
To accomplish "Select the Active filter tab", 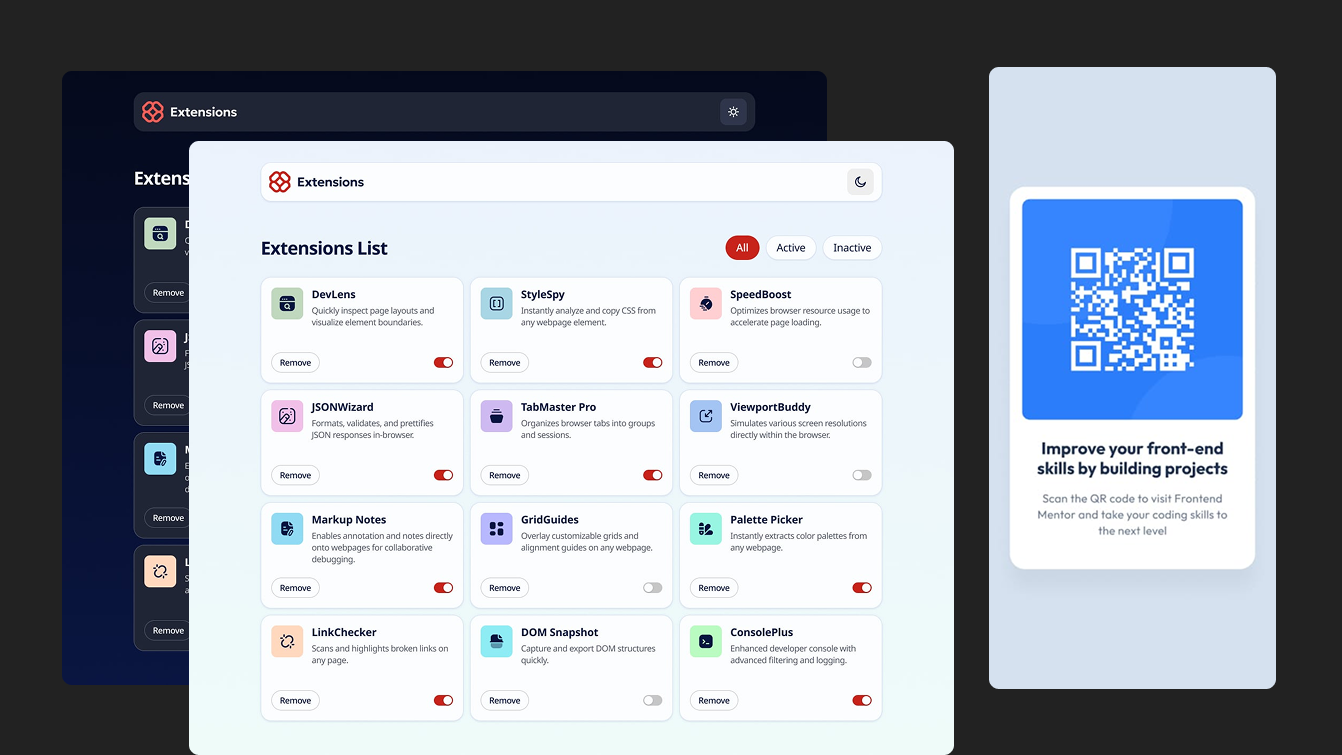I will click(790, 248).
